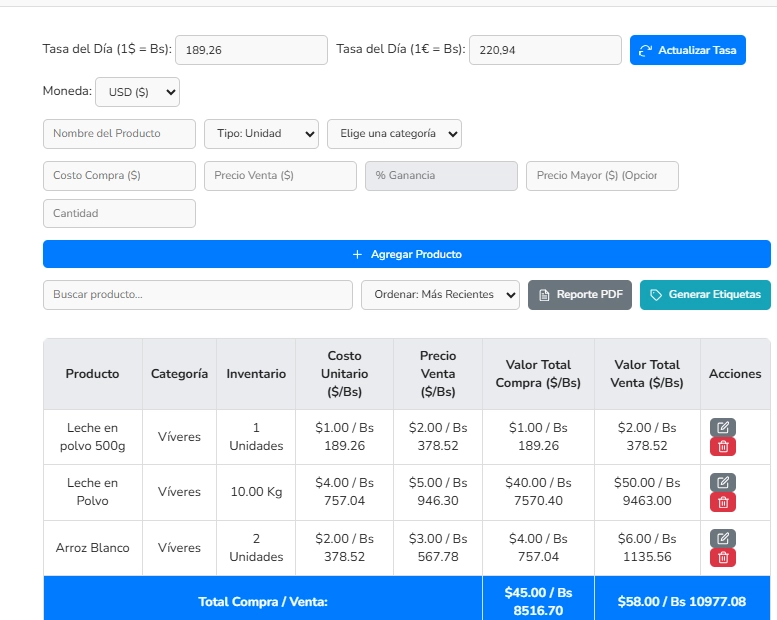Screen dimensions: 777x620
Task: Click Actualizar Tasa refresh button
Action: pos(687,50)
